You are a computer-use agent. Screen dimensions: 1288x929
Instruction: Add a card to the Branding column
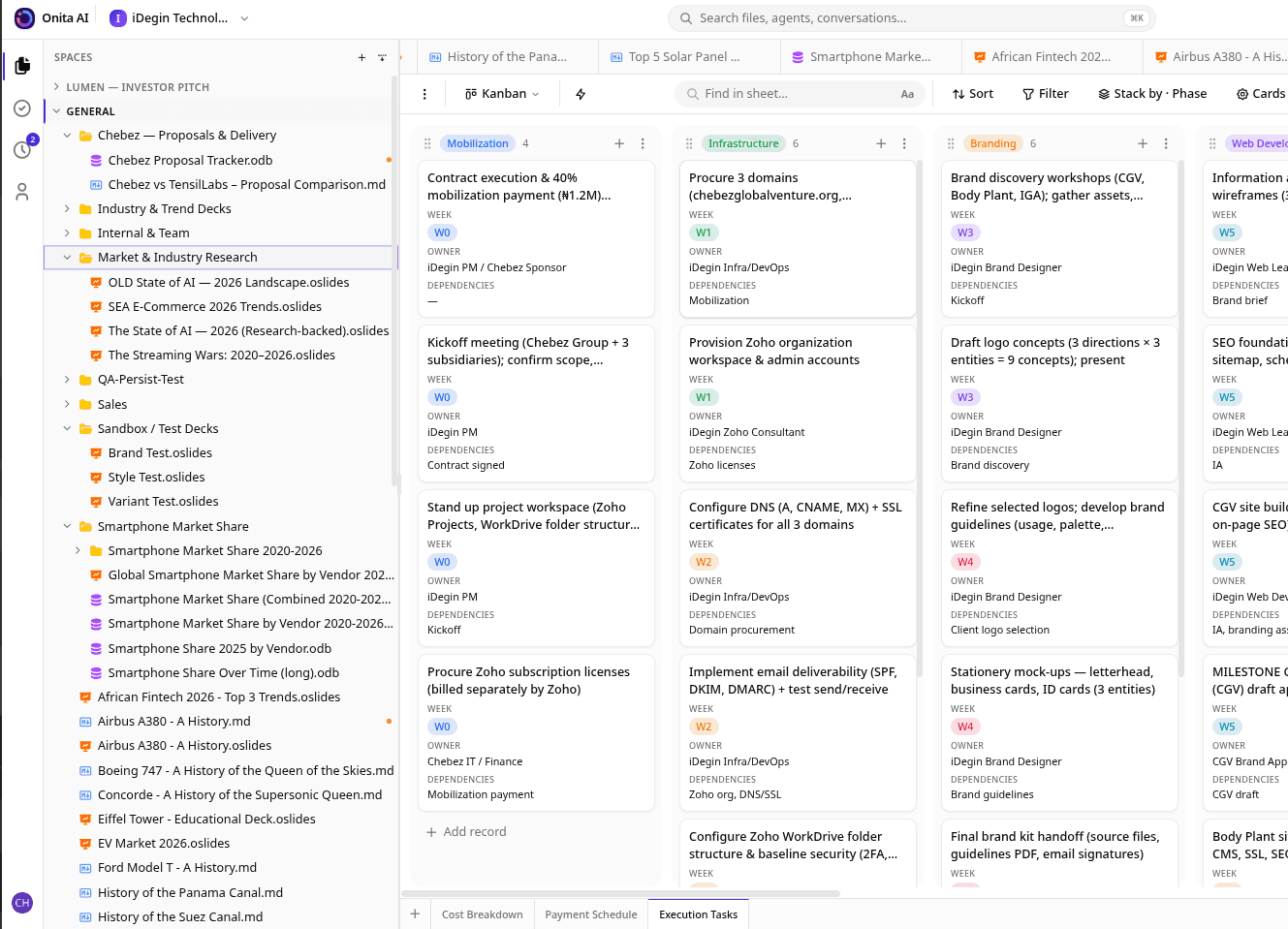1143,143
